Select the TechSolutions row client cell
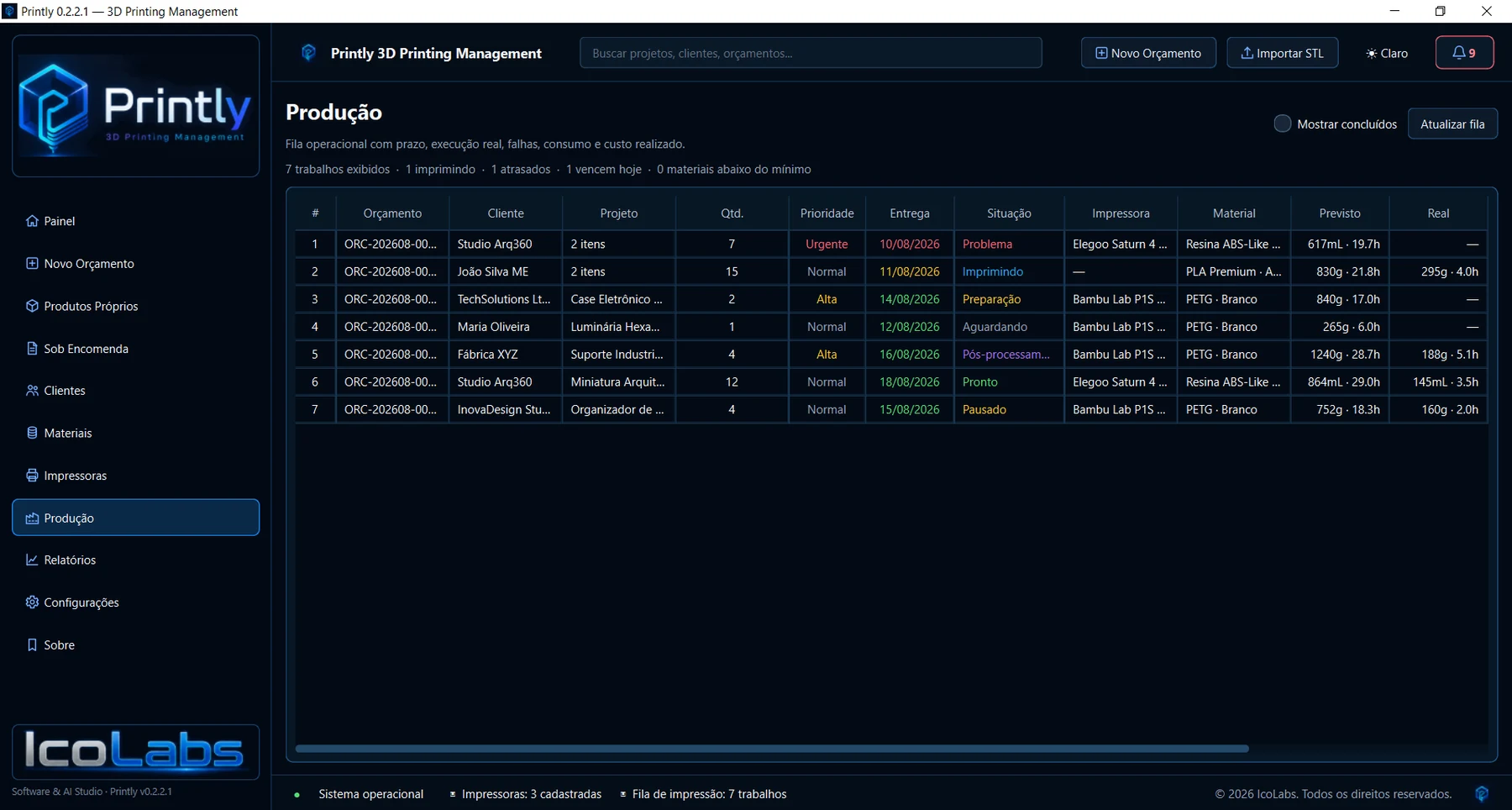 [506, 299]
